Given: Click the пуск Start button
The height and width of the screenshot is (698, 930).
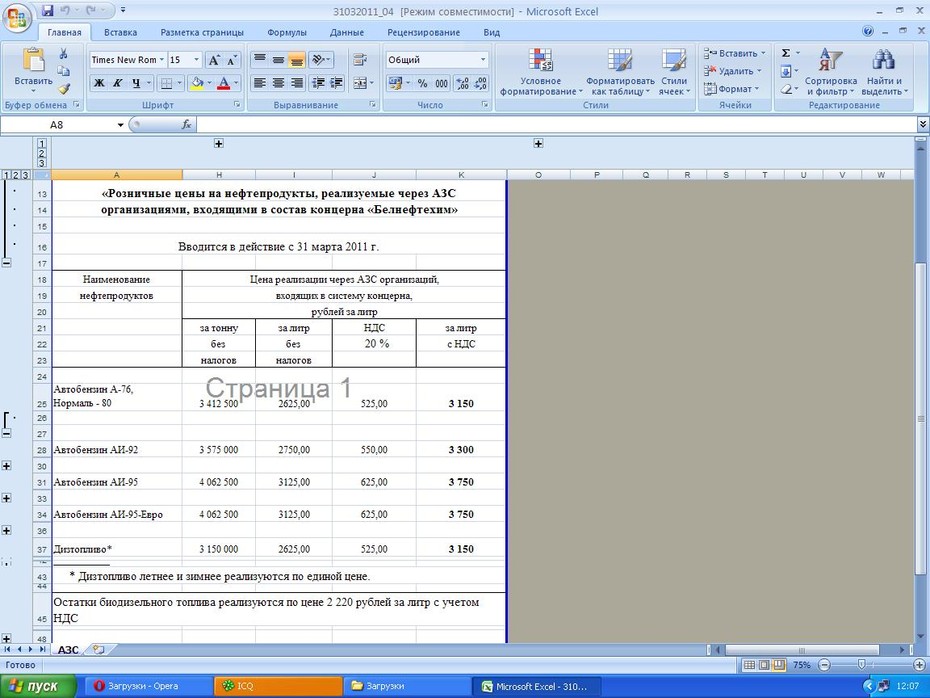Looking at the screenshot, I should (x=38, y=686).
